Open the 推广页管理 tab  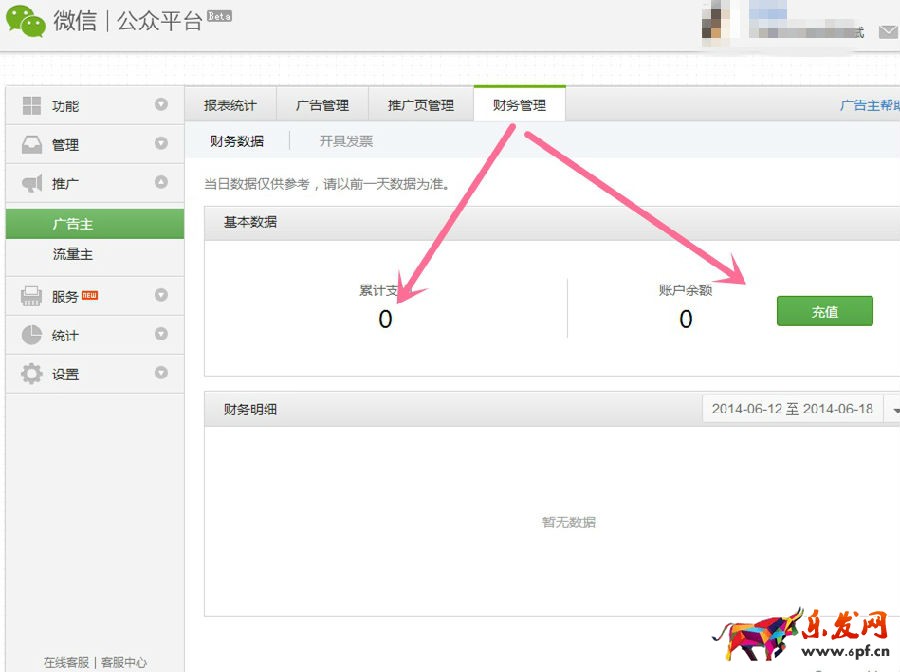(420, 105)
